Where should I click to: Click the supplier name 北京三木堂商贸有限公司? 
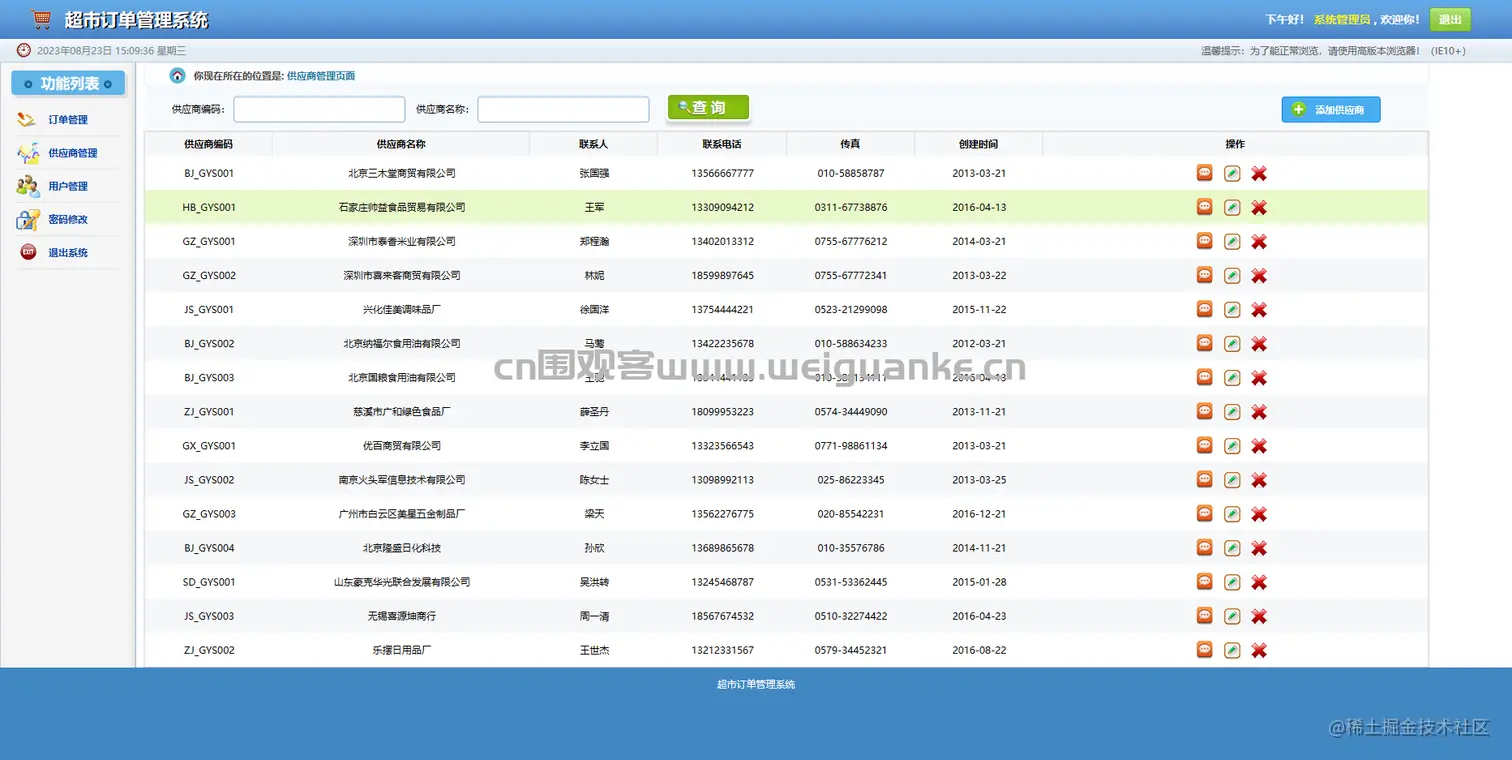point(402,173)
